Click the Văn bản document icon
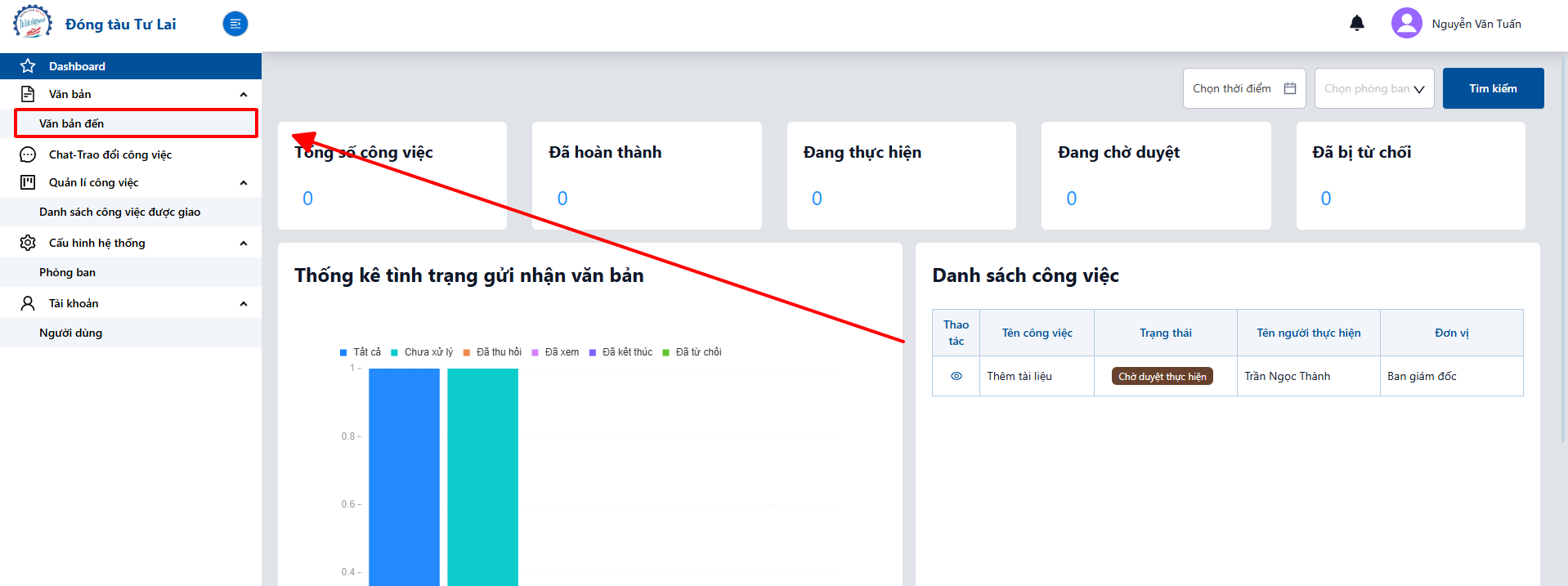The height and width of the screenshot is (586, 1568). pos(28,94)
